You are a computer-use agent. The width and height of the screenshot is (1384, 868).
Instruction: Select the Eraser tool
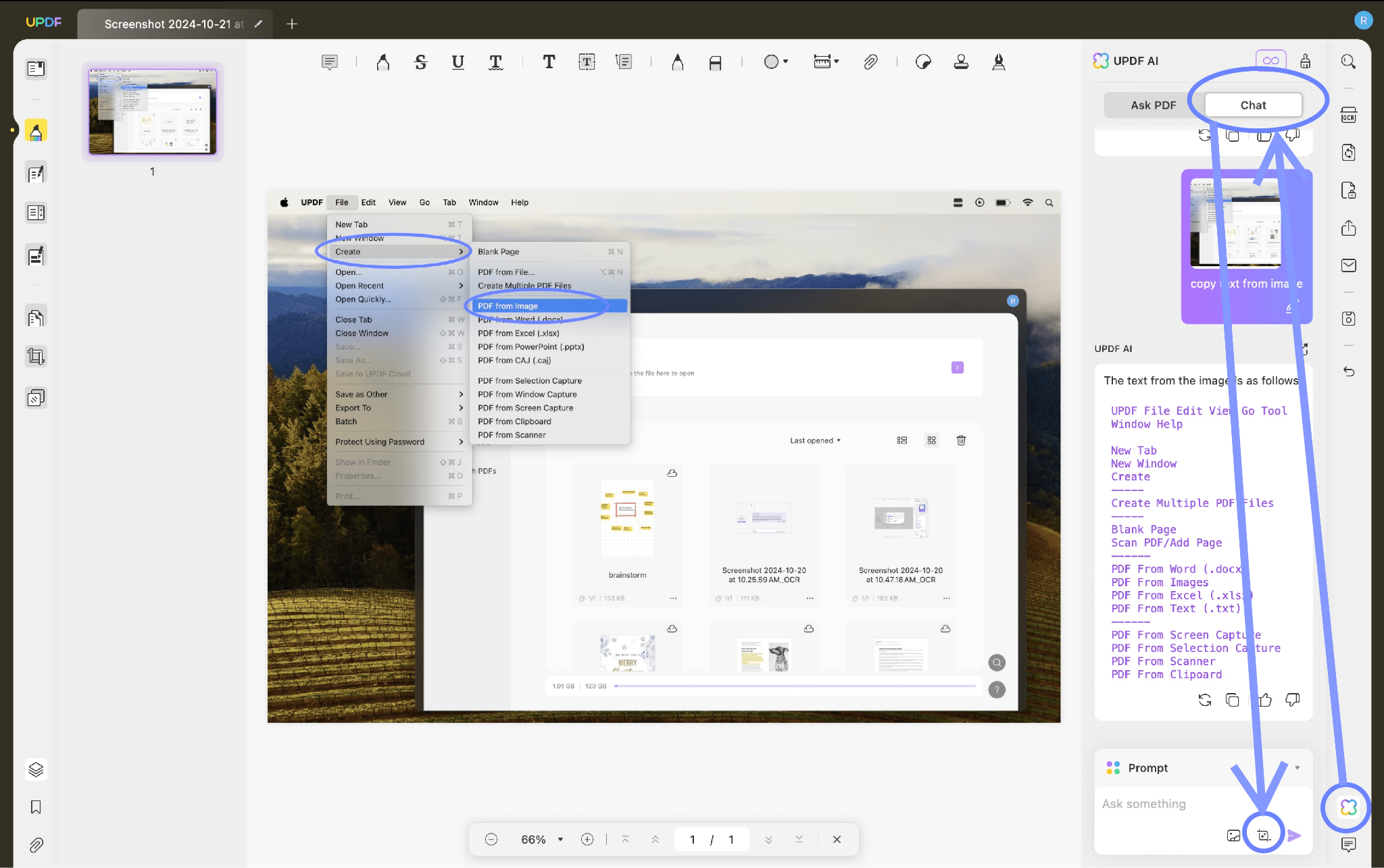[x=715, y=62]
